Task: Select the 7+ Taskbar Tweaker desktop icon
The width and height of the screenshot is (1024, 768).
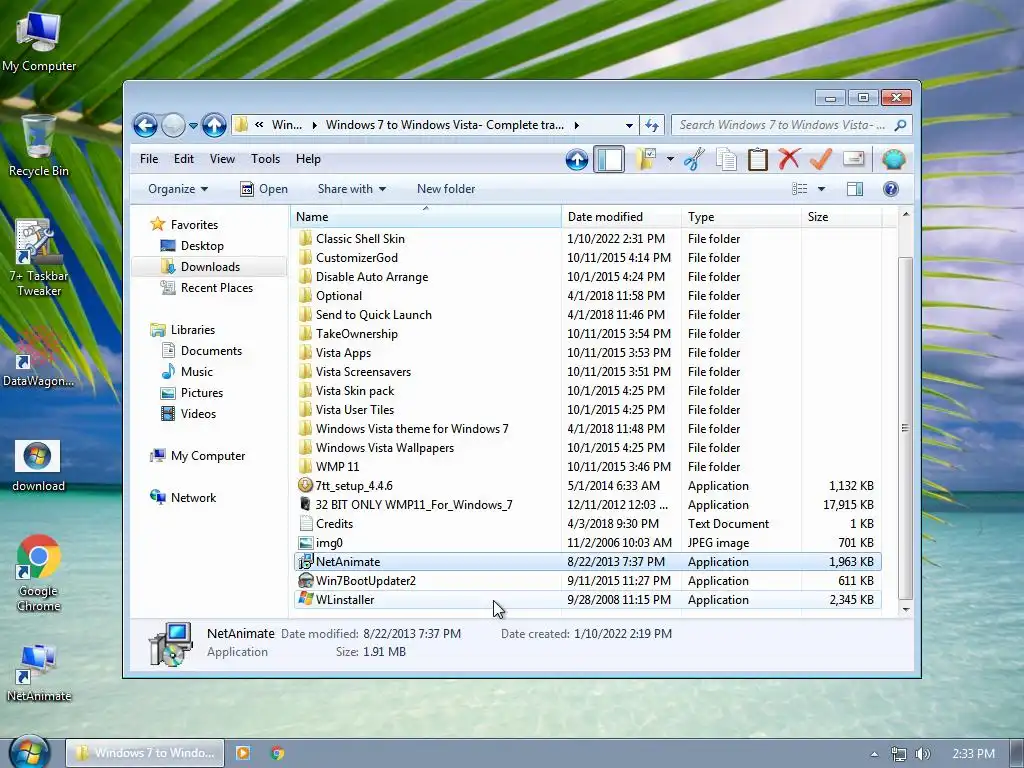Action: (38, 258)
